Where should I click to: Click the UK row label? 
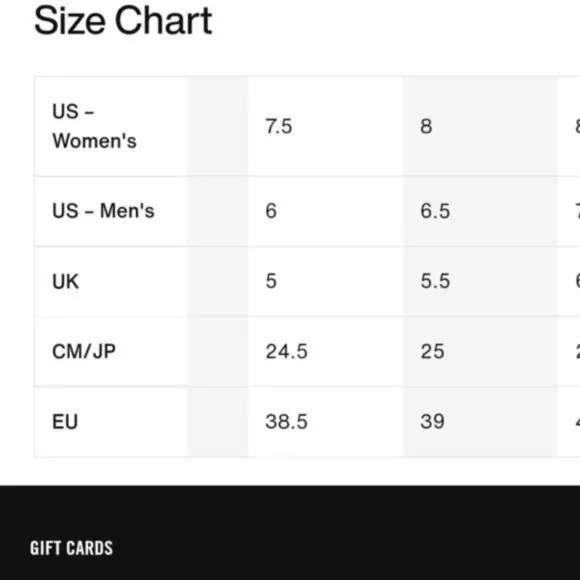[x=65, y=281]
